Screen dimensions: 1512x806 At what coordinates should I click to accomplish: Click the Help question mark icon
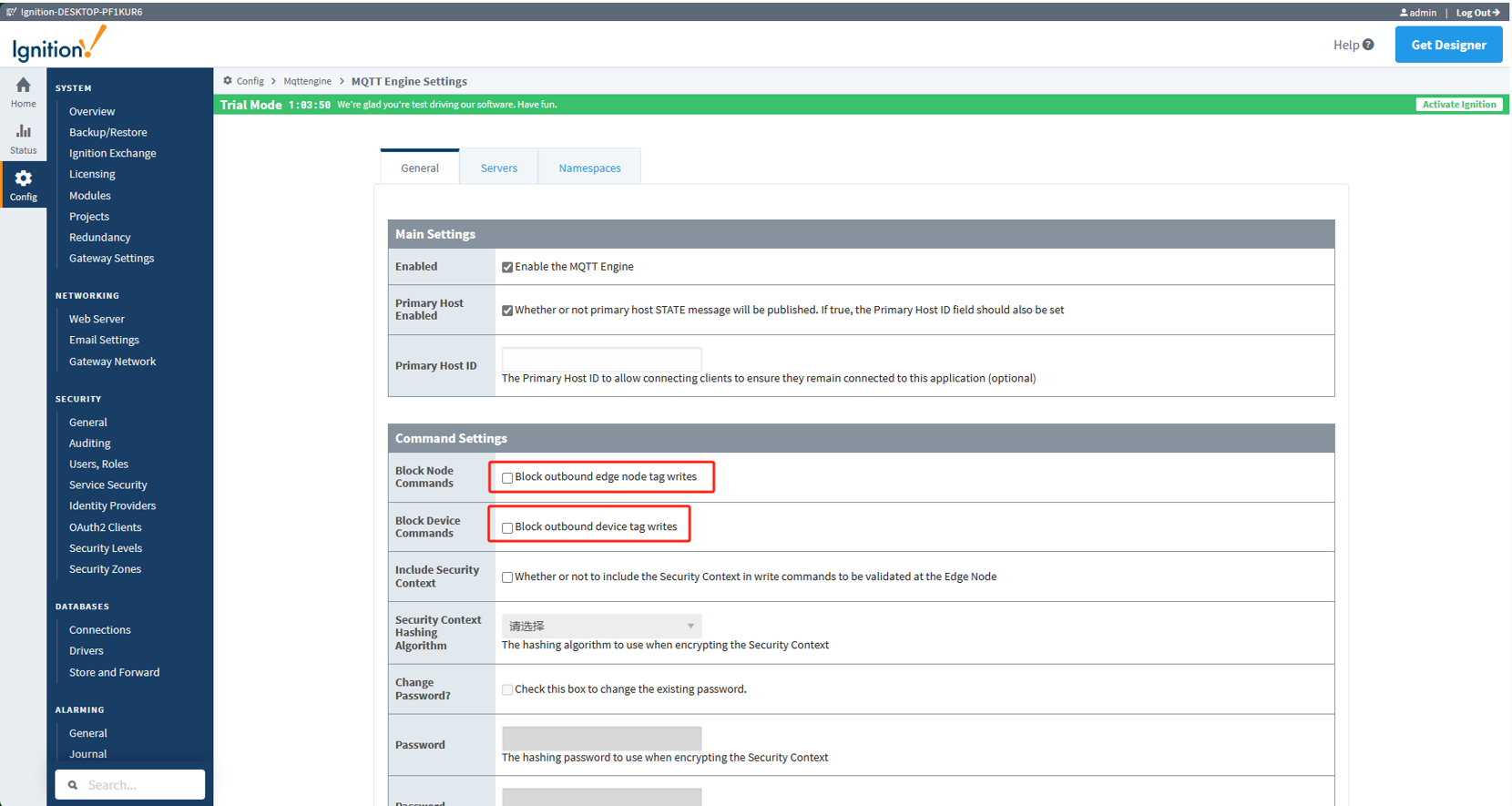(1368, 45)
